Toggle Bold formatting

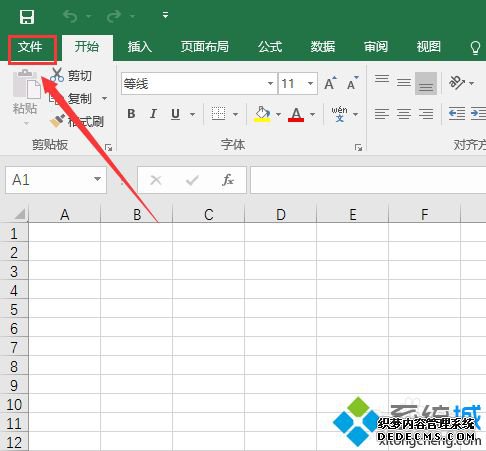(131, 114)
